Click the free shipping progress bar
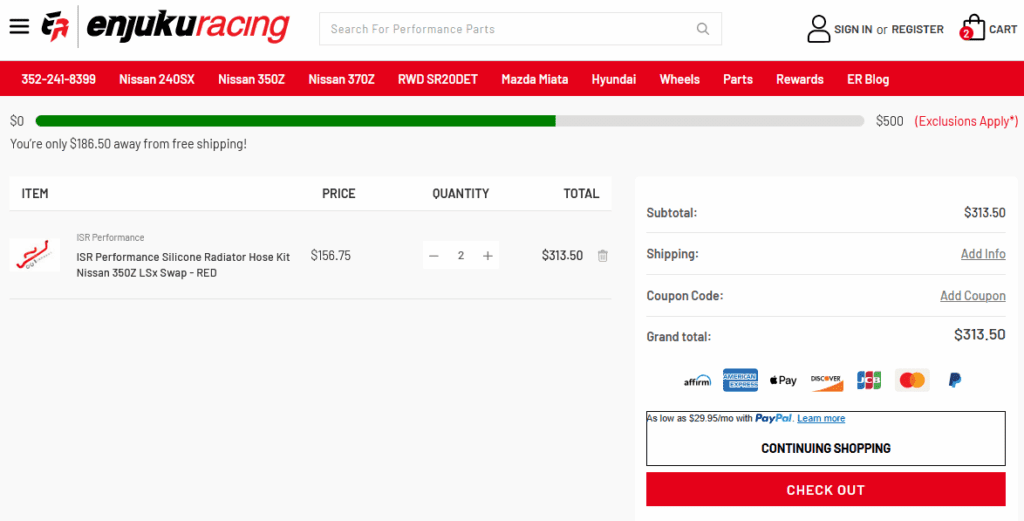This screenshot has width=1024, height=521. tap(450, 121)
